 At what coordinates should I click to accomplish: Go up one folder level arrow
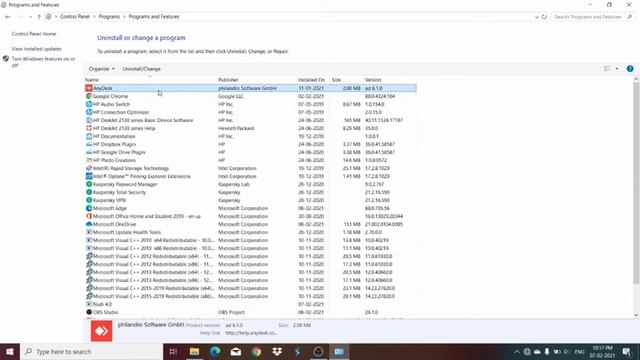tap(39, 17)
